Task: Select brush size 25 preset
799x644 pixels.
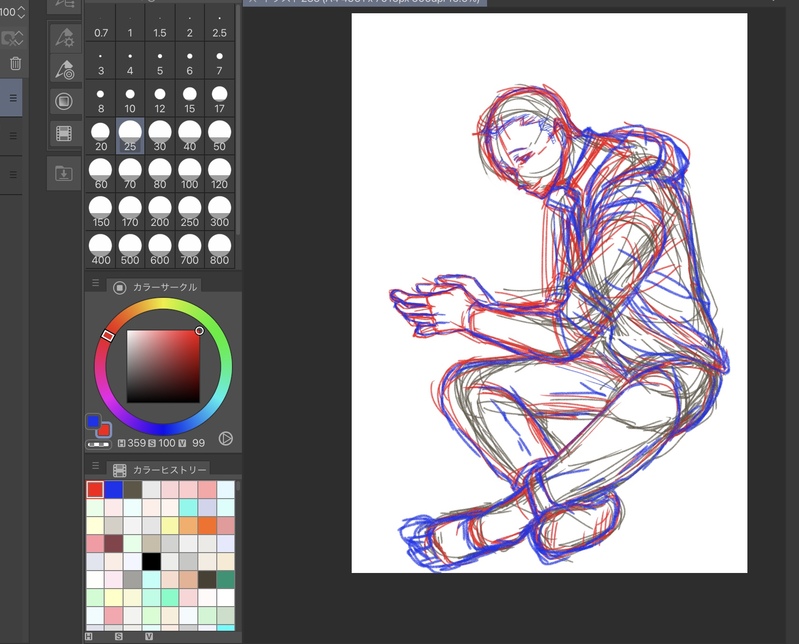Action: pyautogui.click(x=130, y=136)
